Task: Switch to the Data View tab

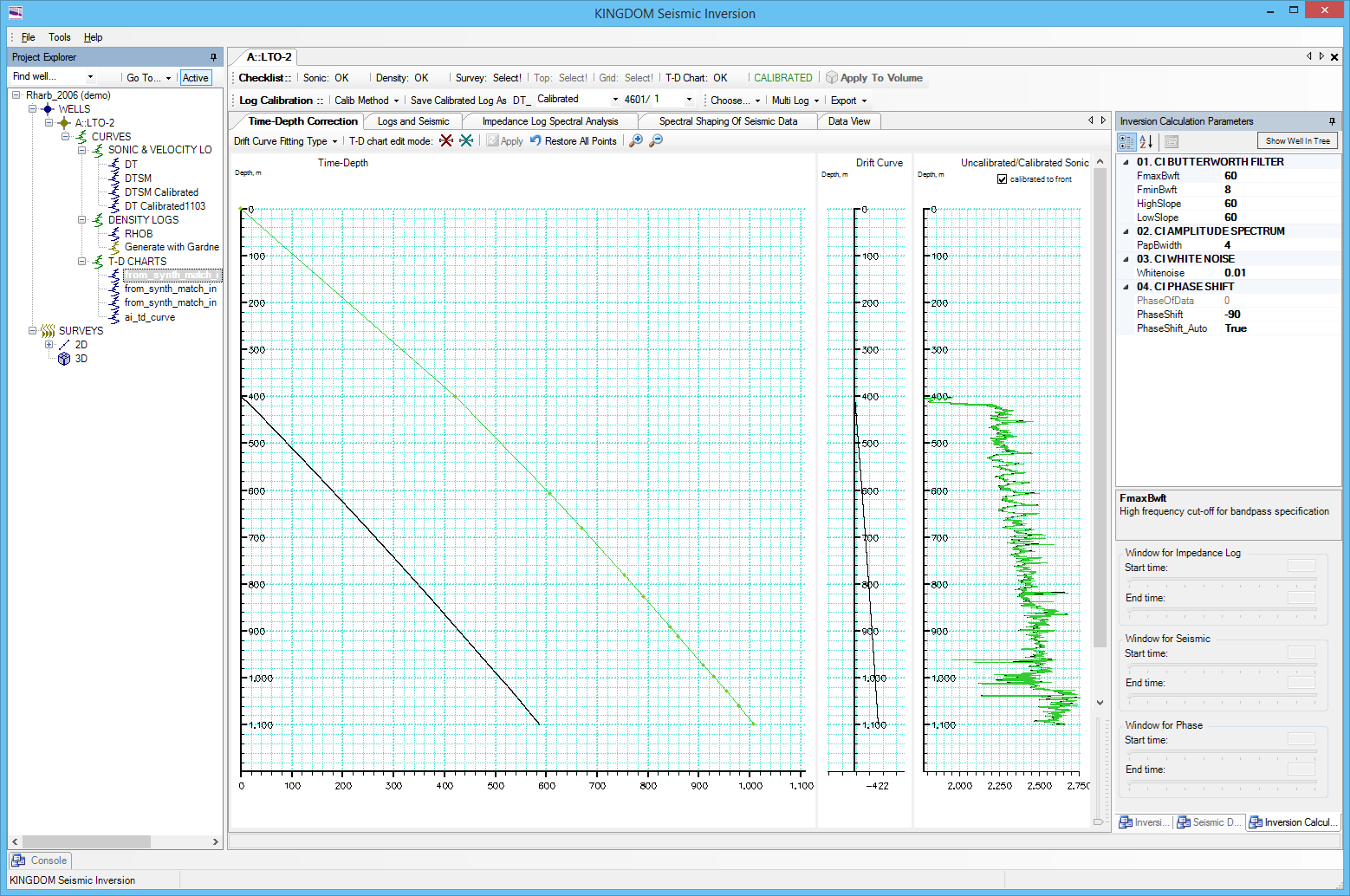Action: pos(849,121)
